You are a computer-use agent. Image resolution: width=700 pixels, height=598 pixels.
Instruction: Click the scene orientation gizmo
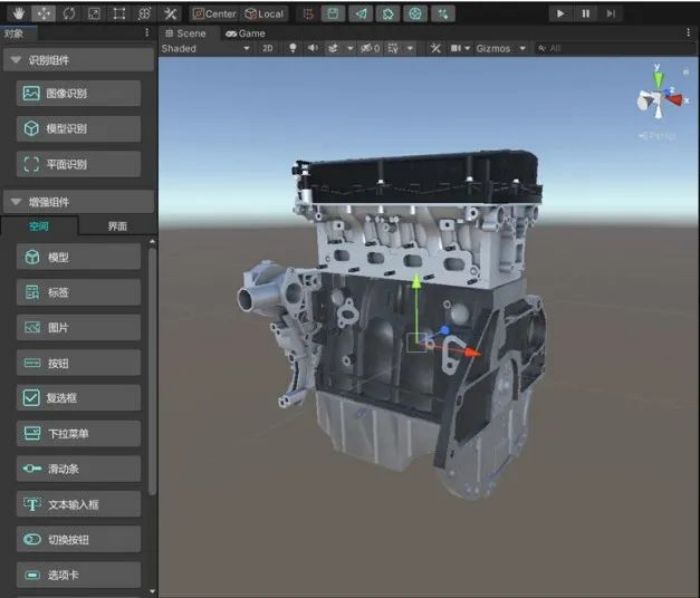point(658,100)
